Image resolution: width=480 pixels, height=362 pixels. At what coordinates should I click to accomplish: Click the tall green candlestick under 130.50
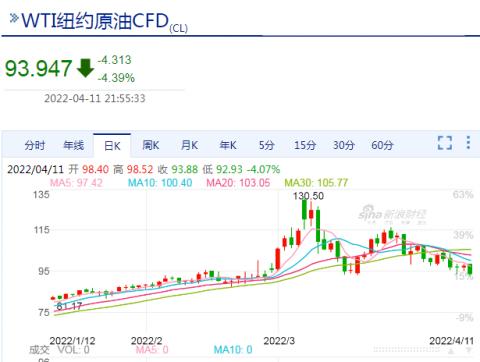[304, 211]
